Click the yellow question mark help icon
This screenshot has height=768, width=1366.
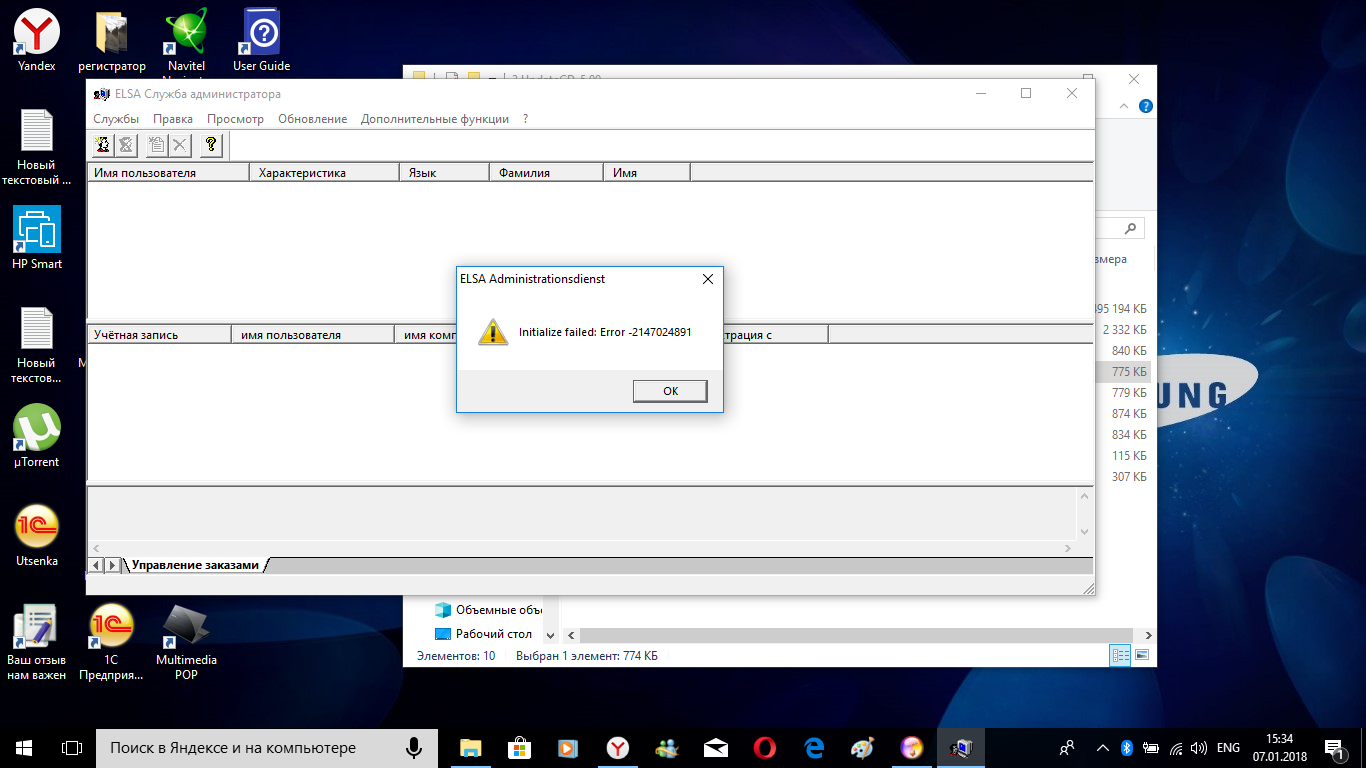coord(210,145)
